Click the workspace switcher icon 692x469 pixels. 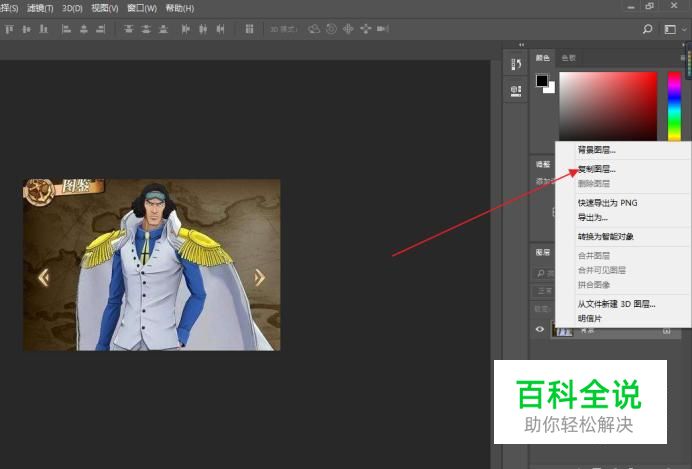[x=670, y=30]
